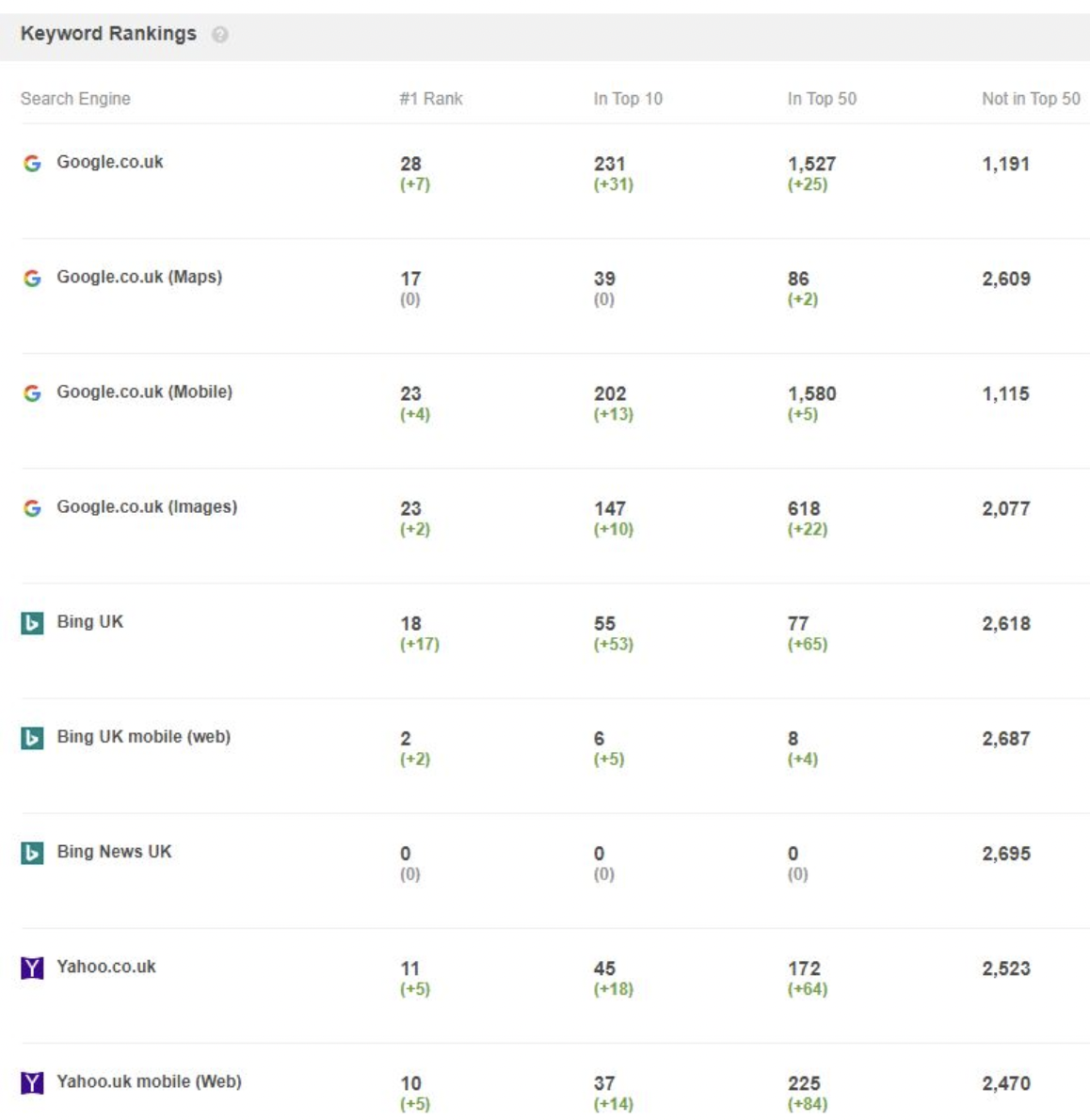Click the Google icon for Google.co.uk (Maps)

(x=32, y=278)
